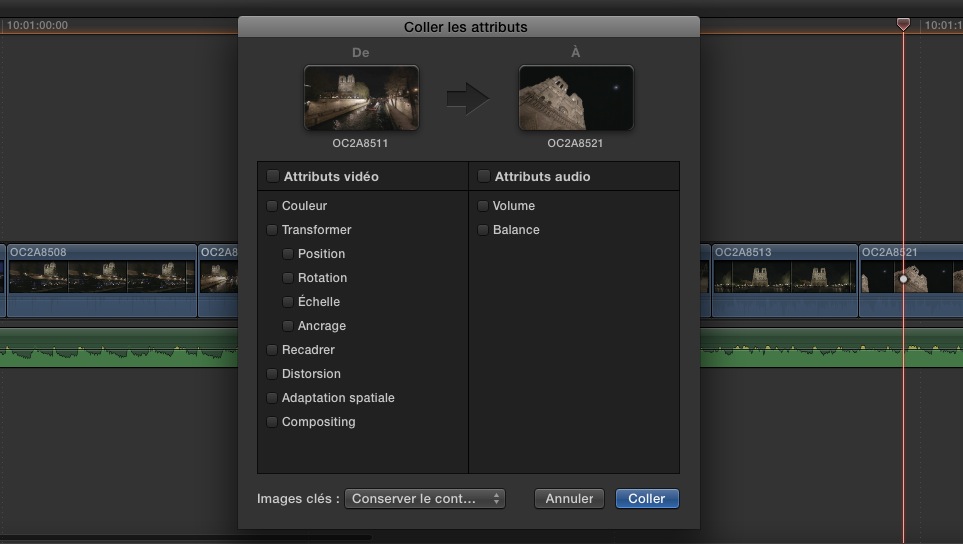Click the OC2A8521 label under the À thumbnail
The height and width of the screenshot is (544, 963).
tap(575, 143)
